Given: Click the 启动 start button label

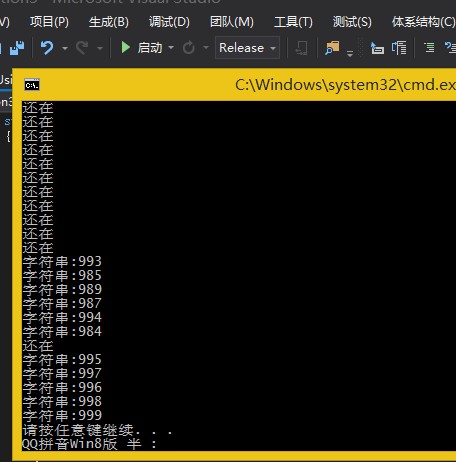Looking at the screenshot, I should pyautogui.click(x=150, y=48).
